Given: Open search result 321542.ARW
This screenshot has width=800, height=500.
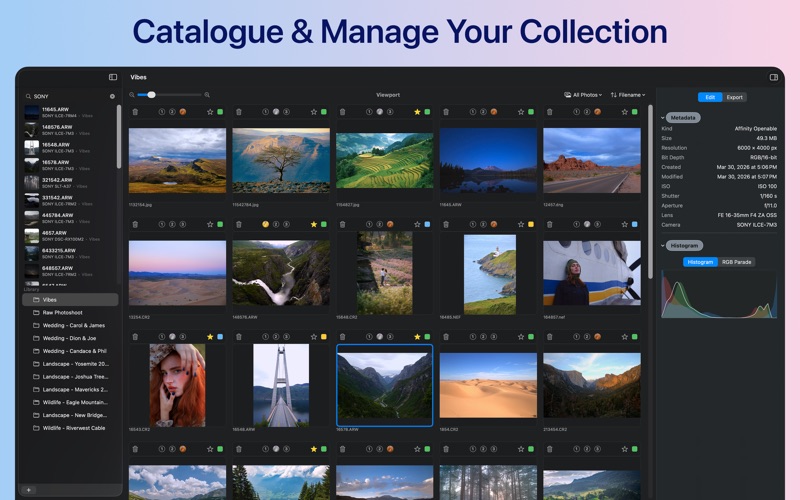Looking at the screenshot, I should coord(70,183).
